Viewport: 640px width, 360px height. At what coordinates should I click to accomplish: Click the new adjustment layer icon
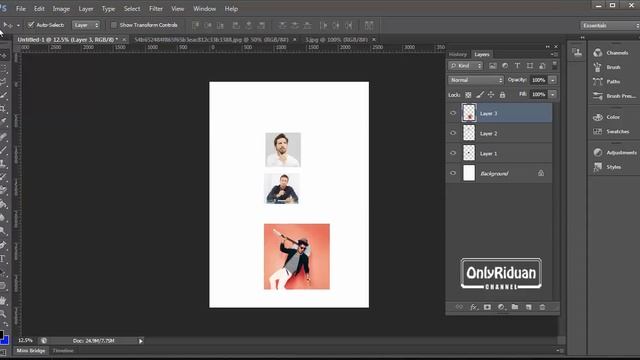(501, 307)
